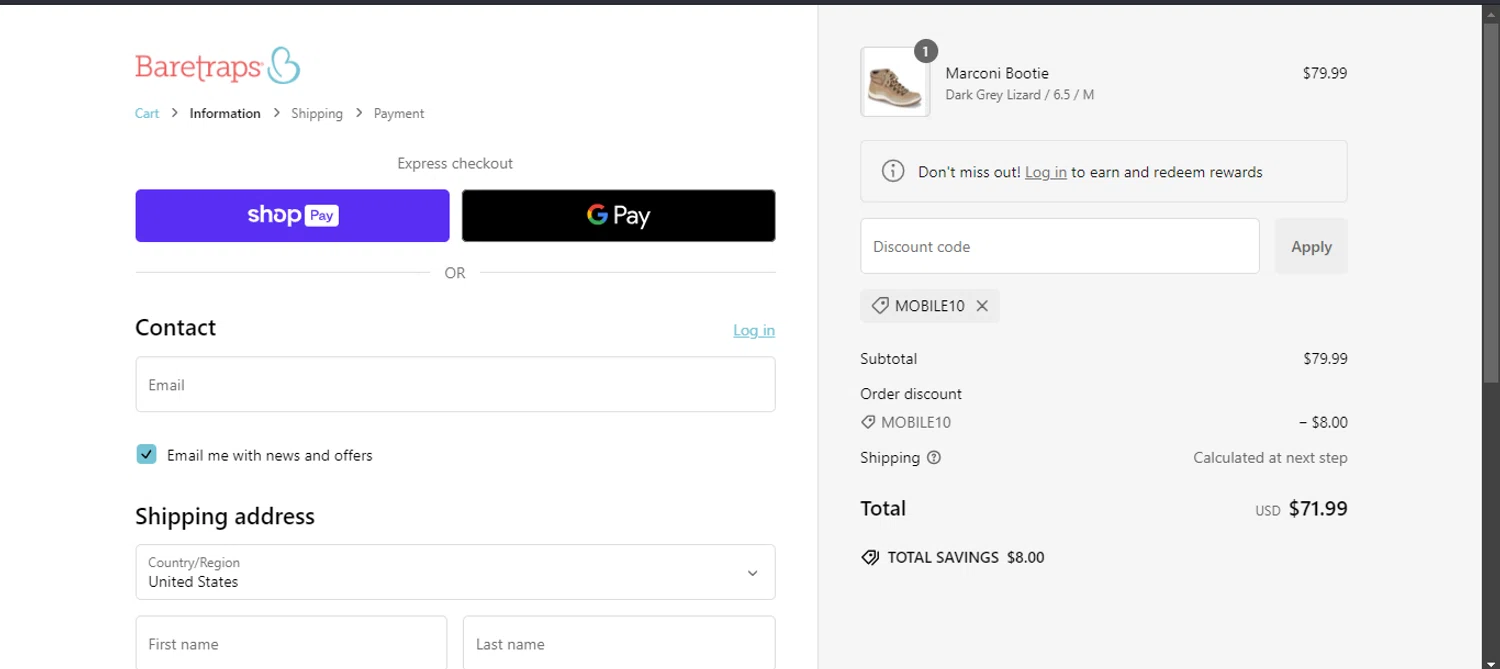The width and height of the screenshot is (1500, 669).
Task: Click the item quantity badge on the thumbnail
Action: tap(926, 51)
